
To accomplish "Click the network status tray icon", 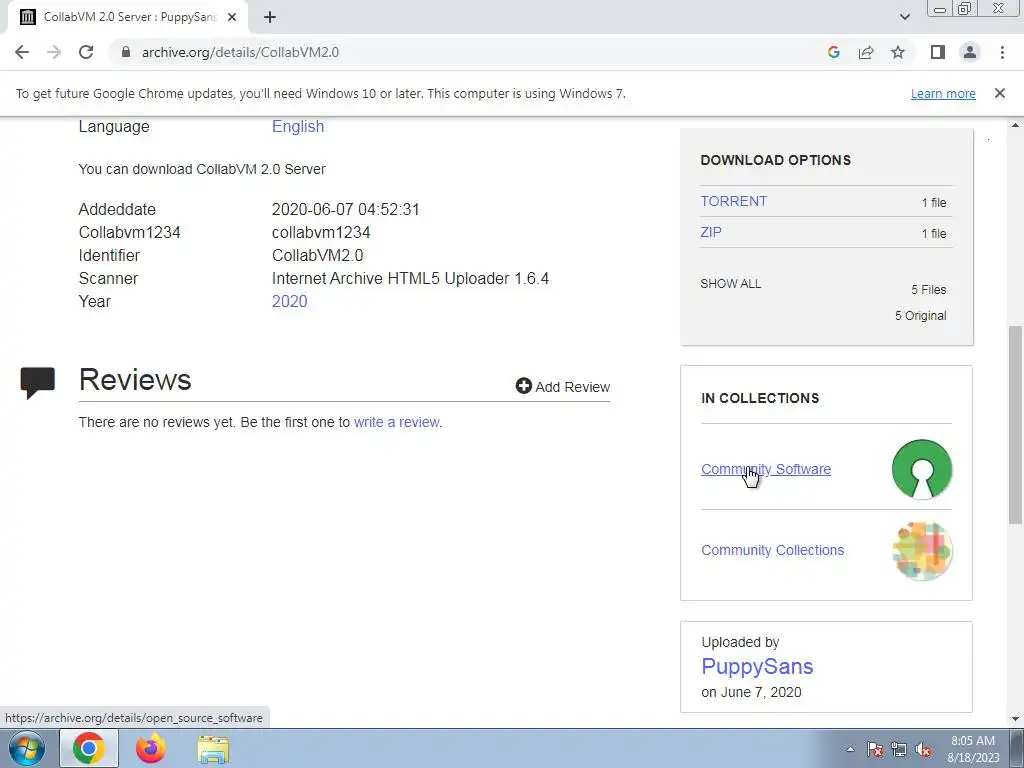I will pyautogui.click(x=899, y=749).
